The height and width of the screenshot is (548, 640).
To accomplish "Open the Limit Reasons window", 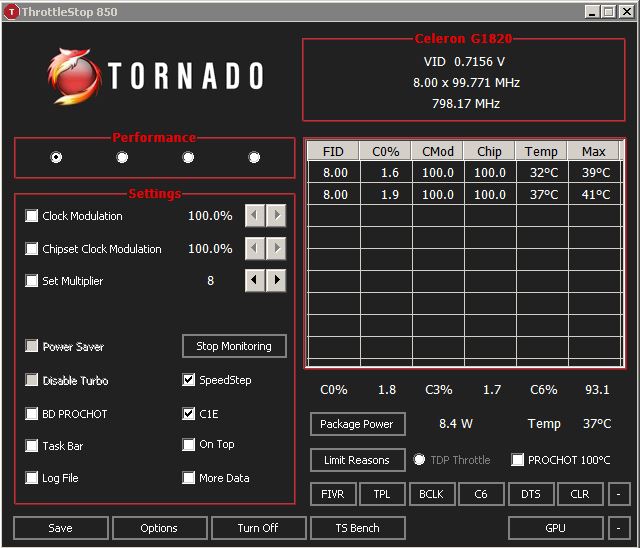I will (x=358, y=460).
